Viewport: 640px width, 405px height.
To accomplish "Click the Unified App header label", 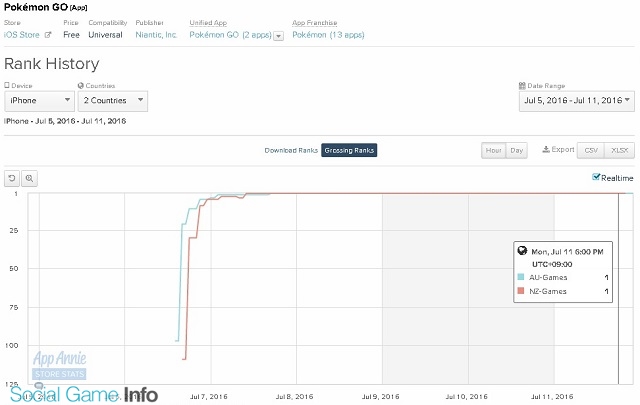I will coord(208,23).
